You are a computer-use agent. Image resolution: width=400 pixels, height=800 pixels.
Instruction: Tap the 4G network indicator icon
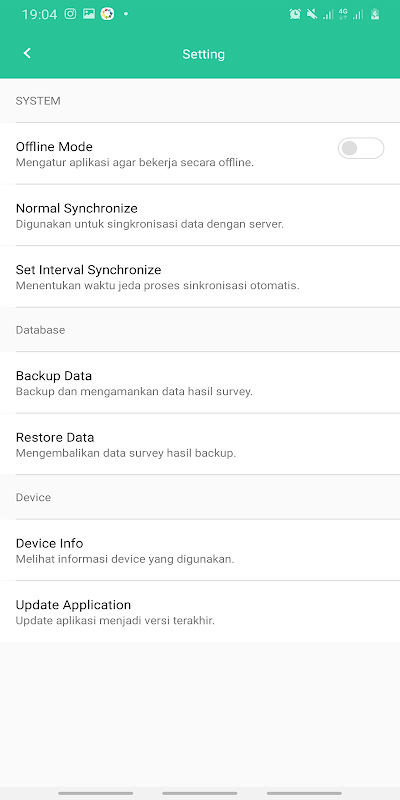click(x=343, y=14)
